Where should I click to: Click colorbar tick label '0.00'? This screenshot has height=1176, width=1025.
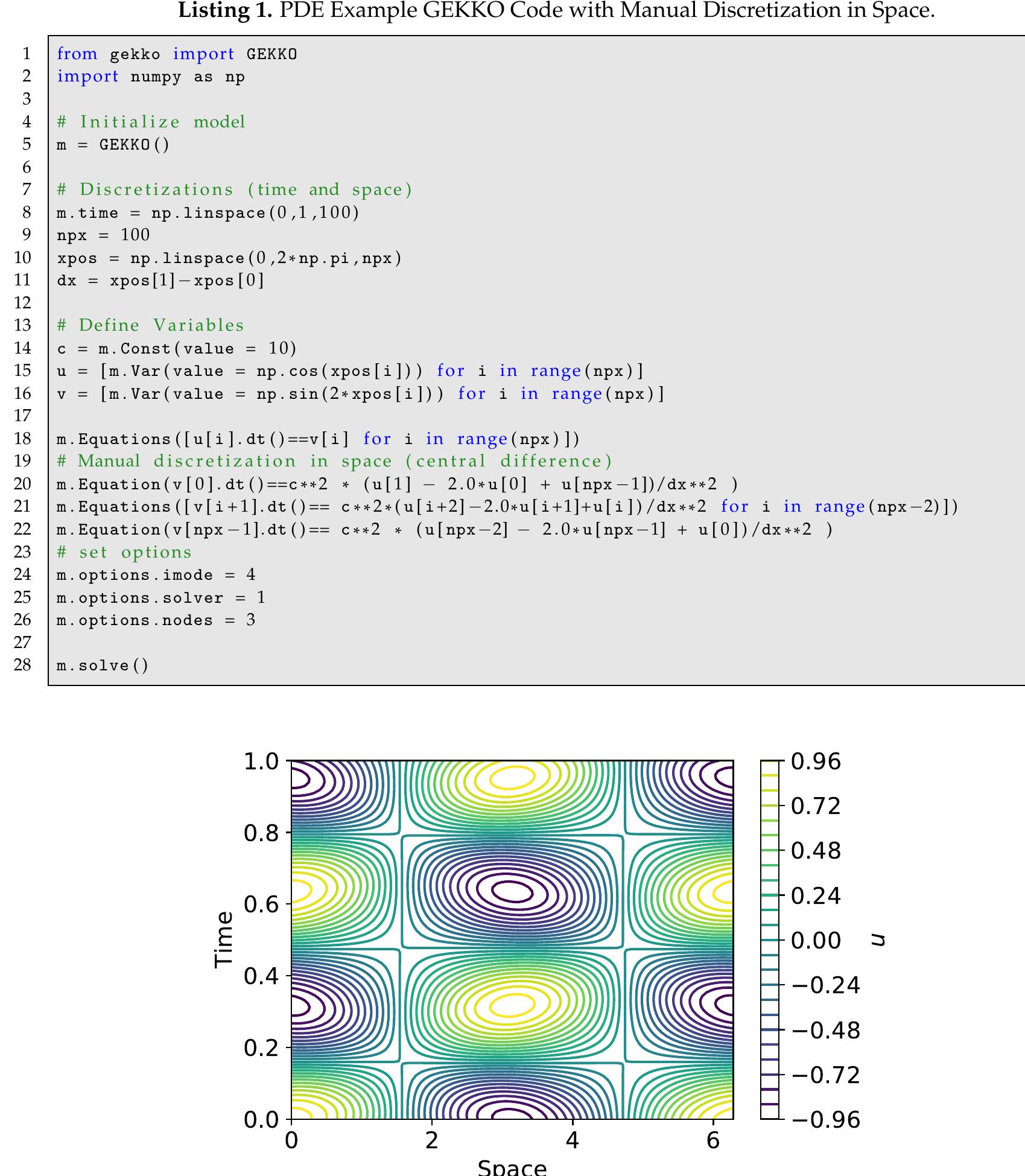click(x=816, y=940)
